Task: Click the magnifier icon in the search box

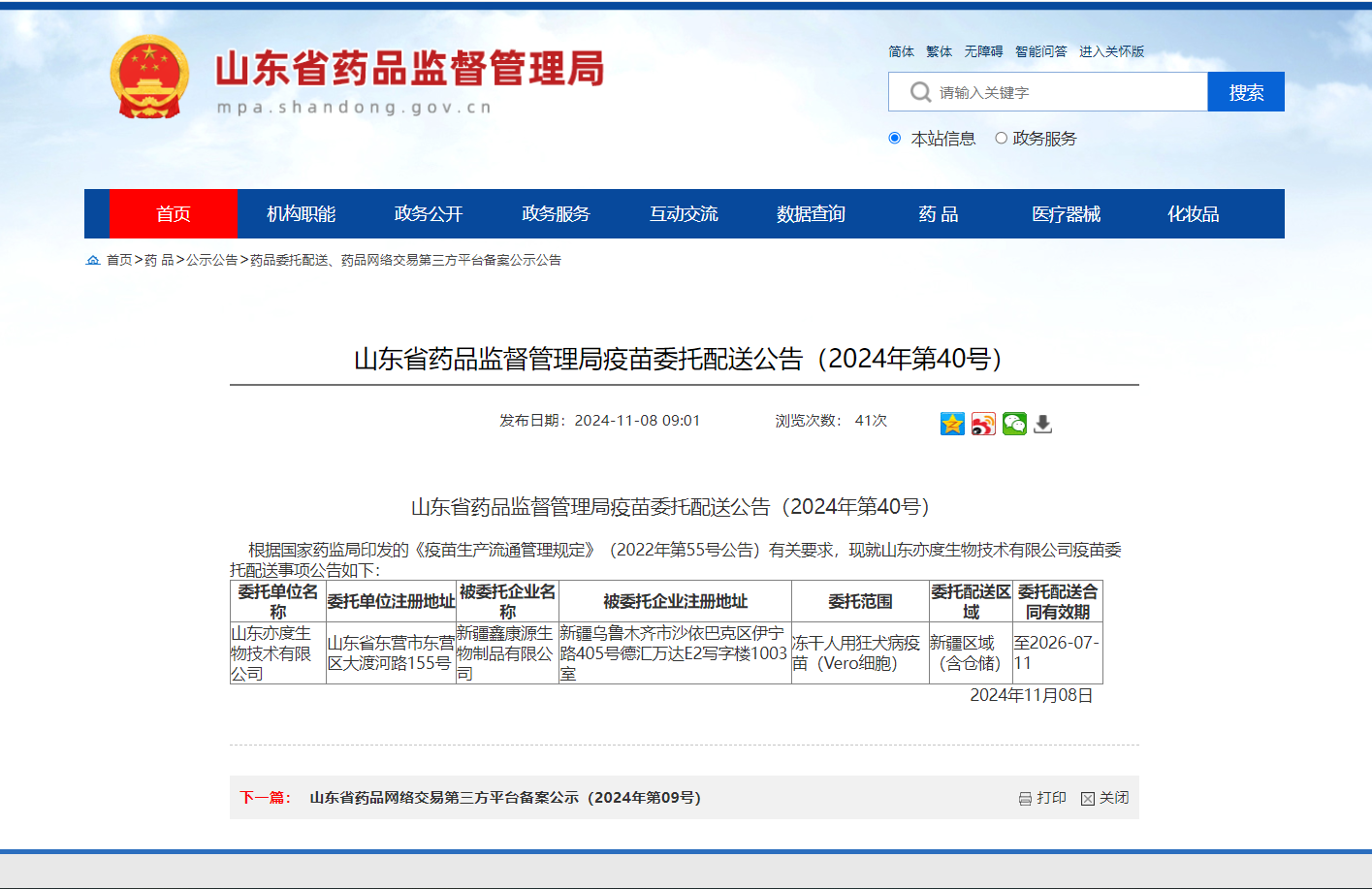Action: 918,91
